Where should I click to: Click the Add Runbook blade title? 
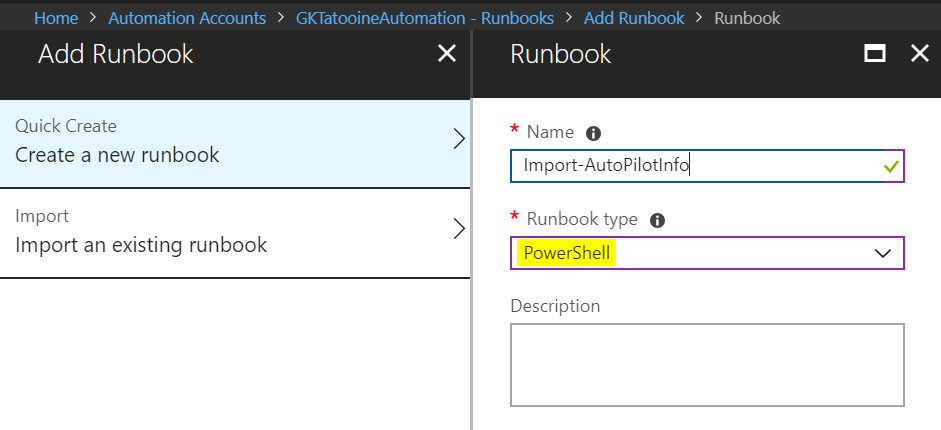click(116, 54)
